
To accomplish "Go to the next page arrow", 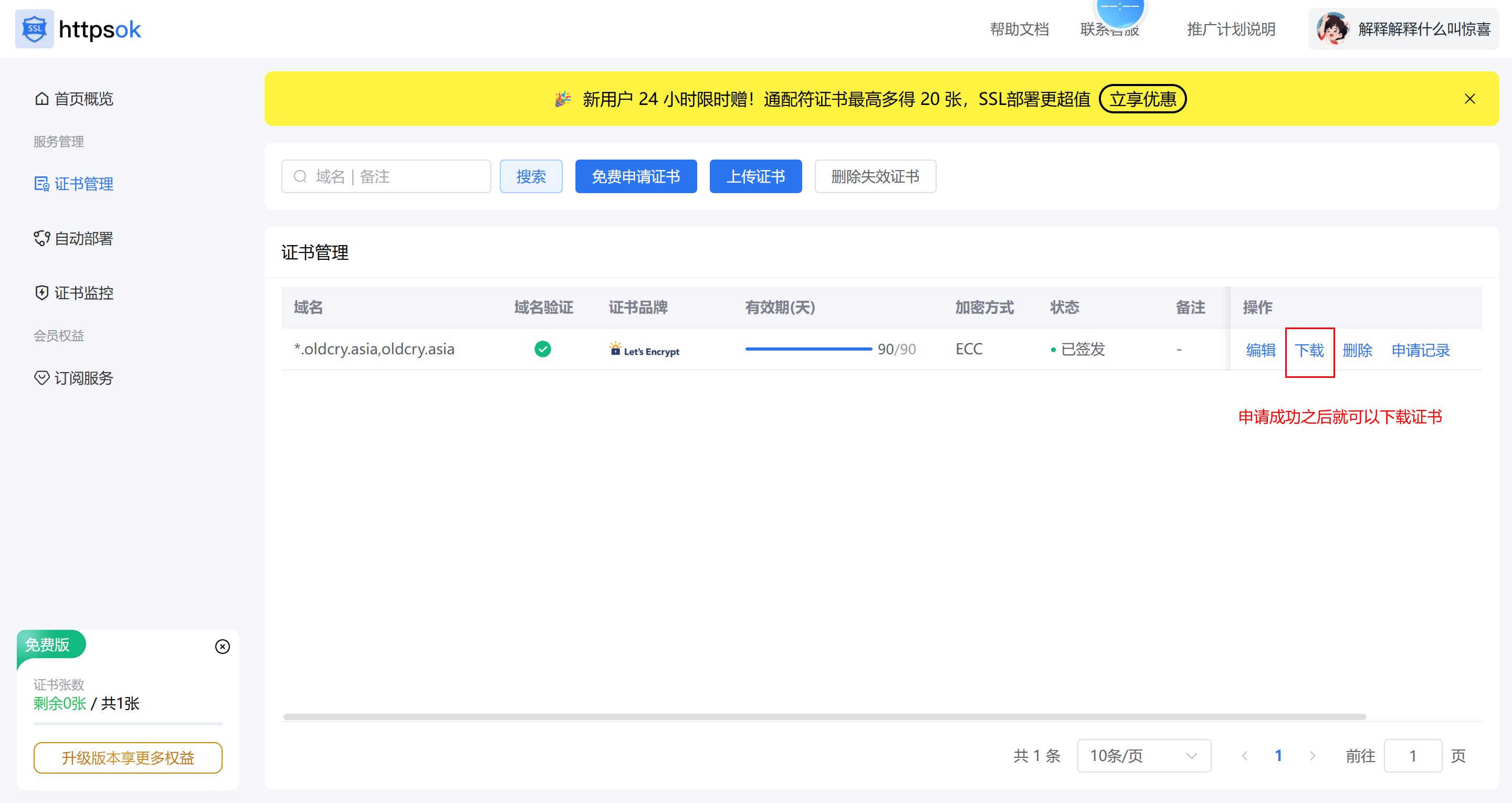I will point(1312,755).
